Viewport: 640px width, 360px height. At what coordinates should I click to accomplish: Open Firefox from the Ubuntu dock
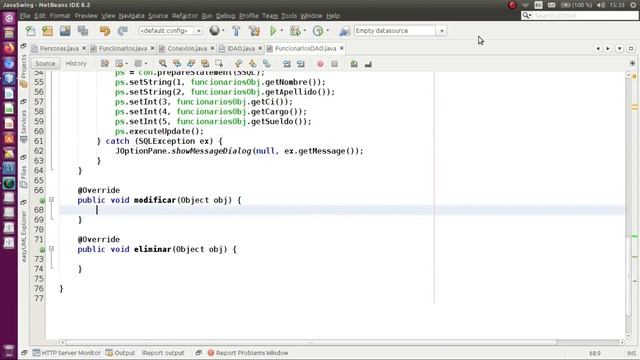click(9, 48)
